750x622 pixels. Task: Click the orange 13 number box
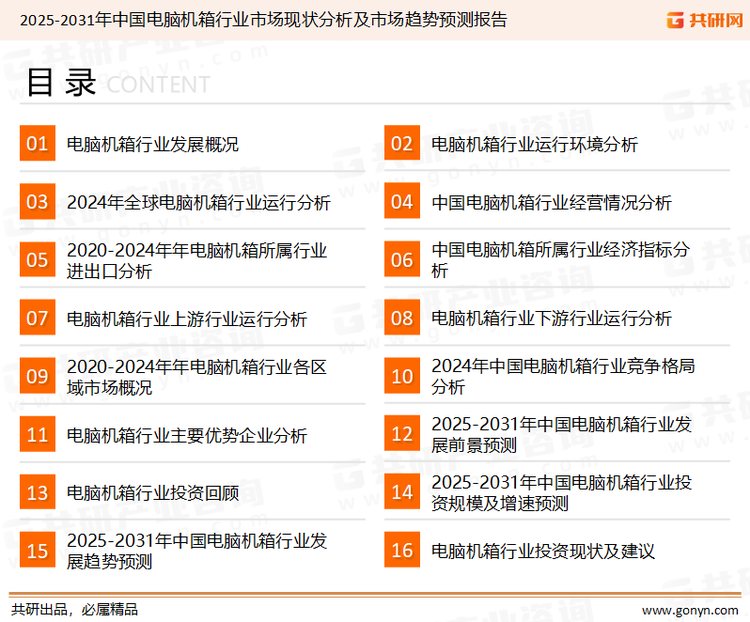pos(37,492)
